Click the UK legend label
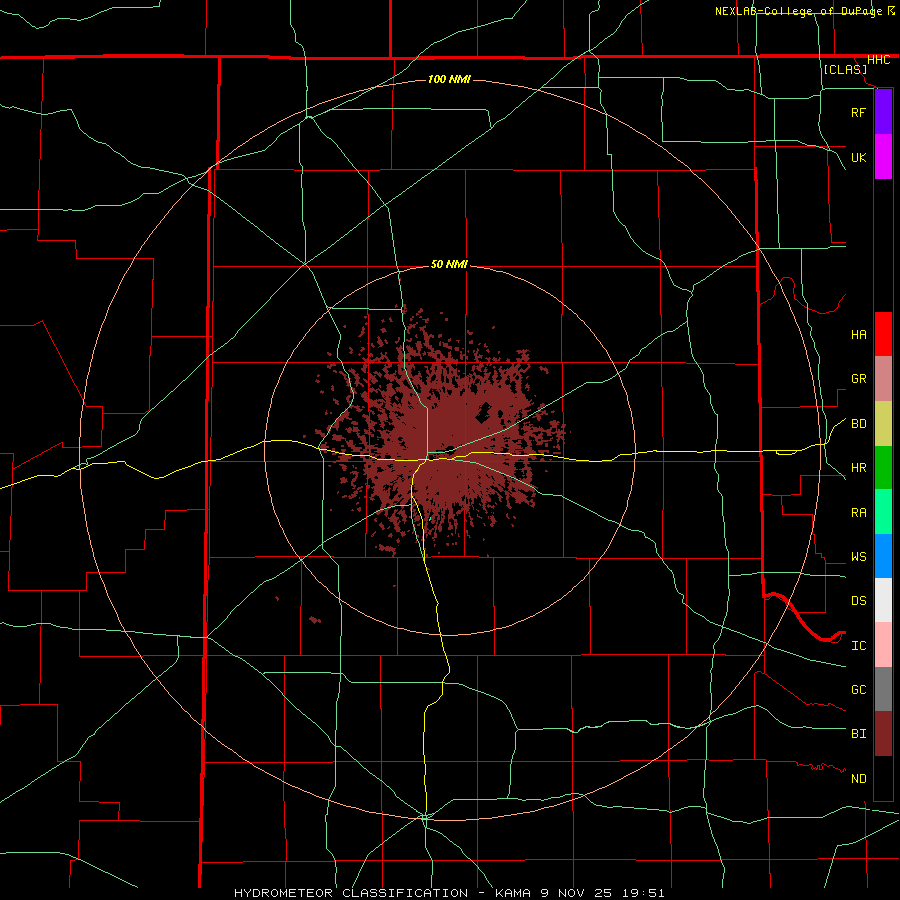The image size is (900, 900). (x=858, y=157)
